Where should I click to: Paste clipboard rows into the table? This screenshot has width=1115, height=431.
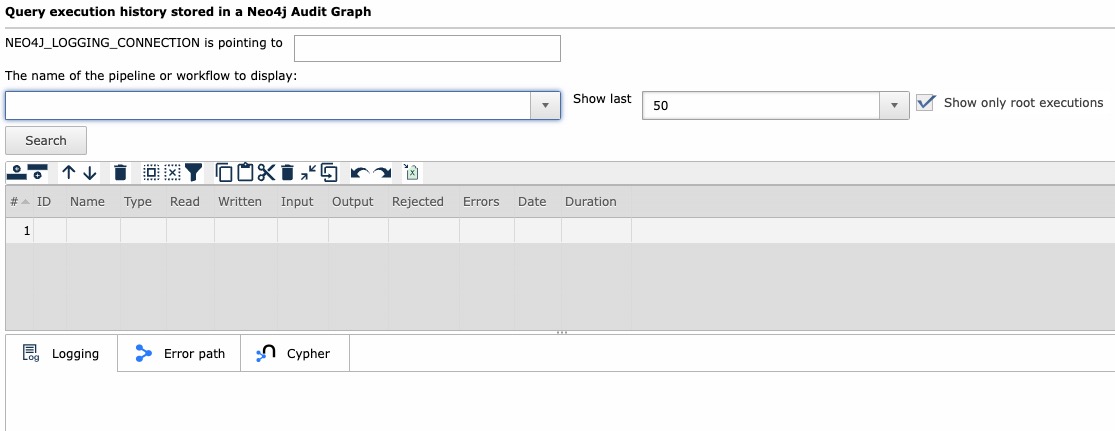click(x=245, y=172)
